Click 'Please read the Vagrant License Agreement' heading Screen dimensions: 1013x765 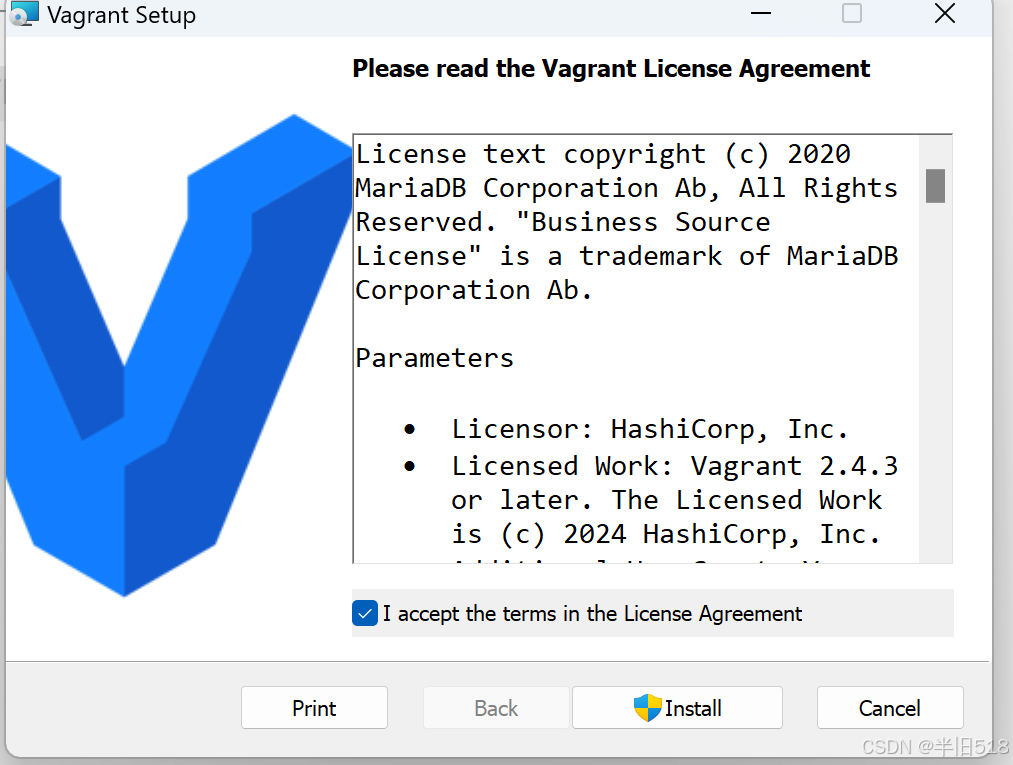611,68
